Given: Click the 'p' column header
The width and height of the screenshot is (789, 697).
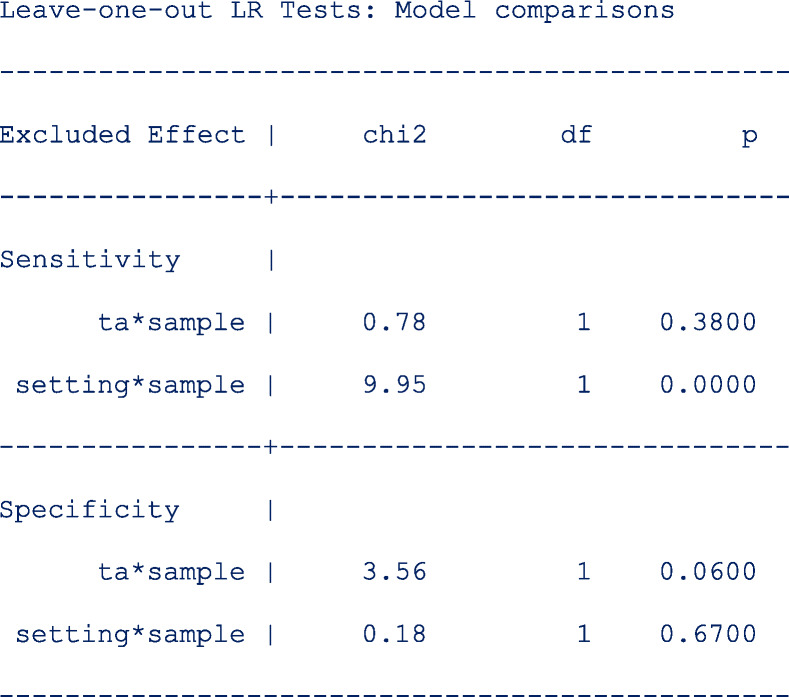Looking at the screenshot, I should (x=748, y=135).
